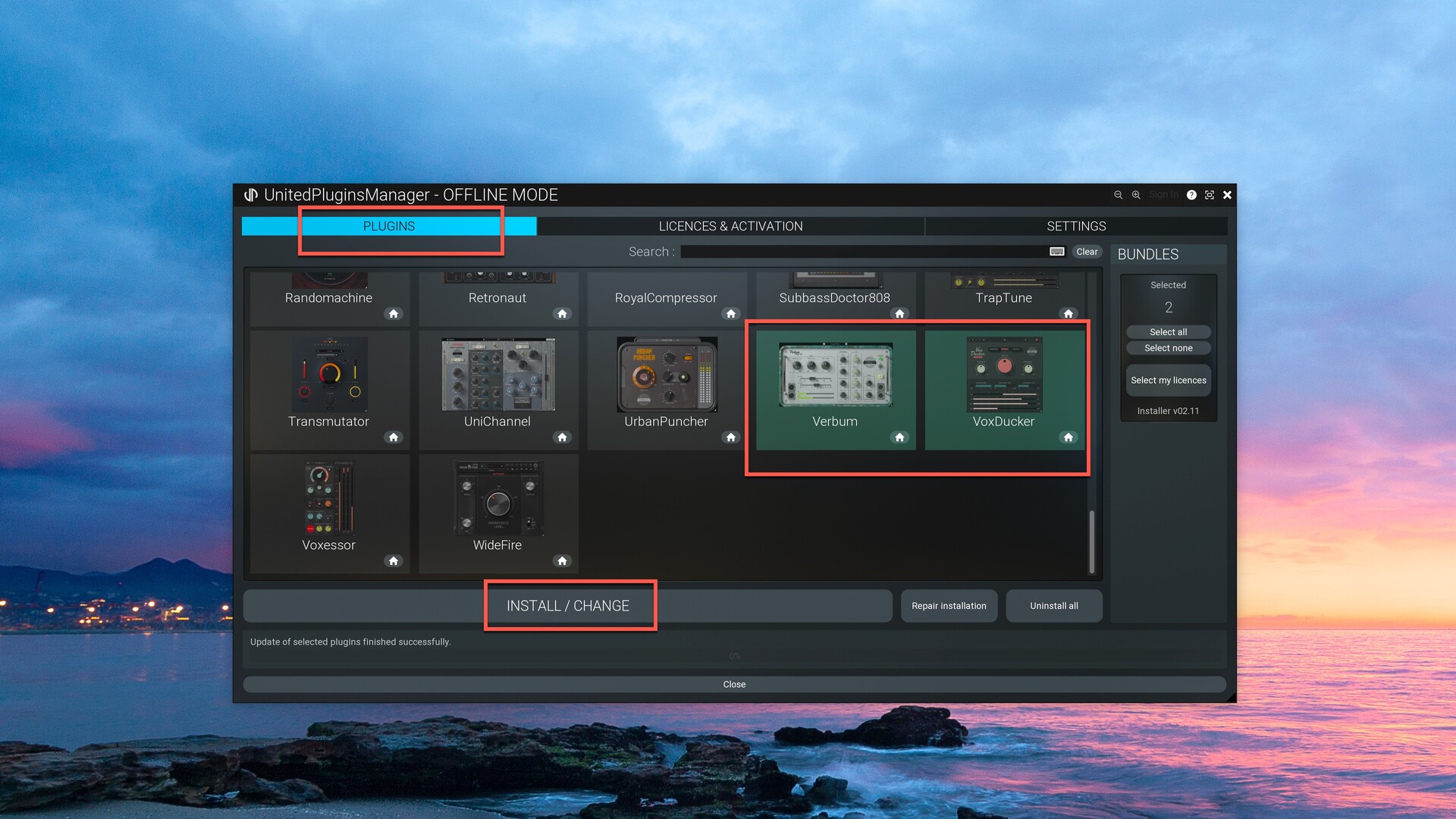Click the zoom out magnifier icon
The image size is (1456, 819).
[x=1118, y=195]
